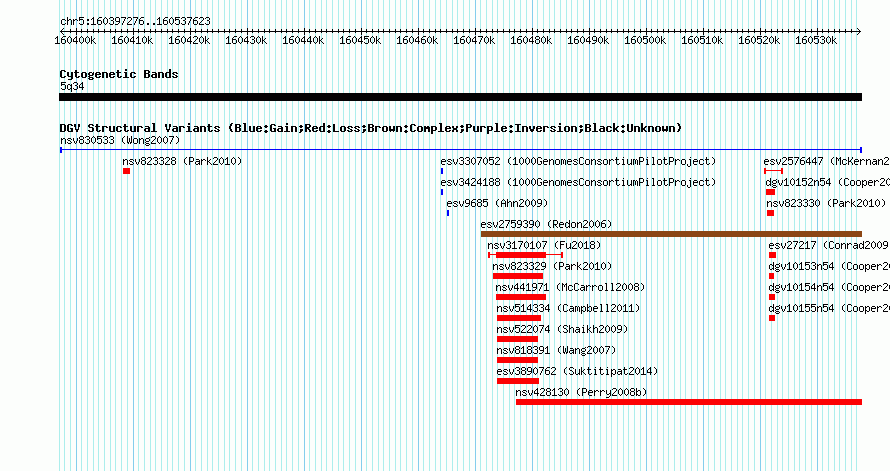The width and height of the screenshot is (890, 471).
Task: Click the esv9685 (Ahn2009) label
Action: click(x=497, y=203)
